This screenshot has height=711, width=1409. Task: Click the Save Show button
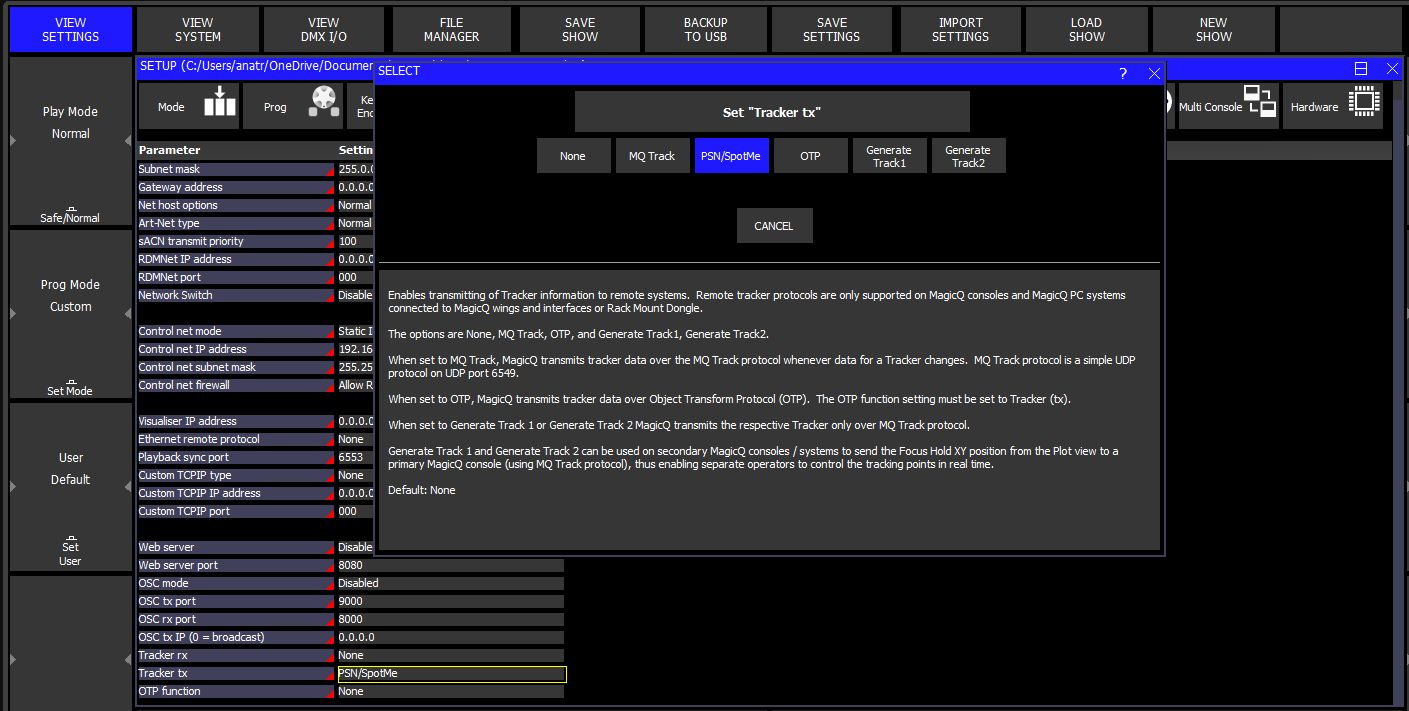click(579, 30)
